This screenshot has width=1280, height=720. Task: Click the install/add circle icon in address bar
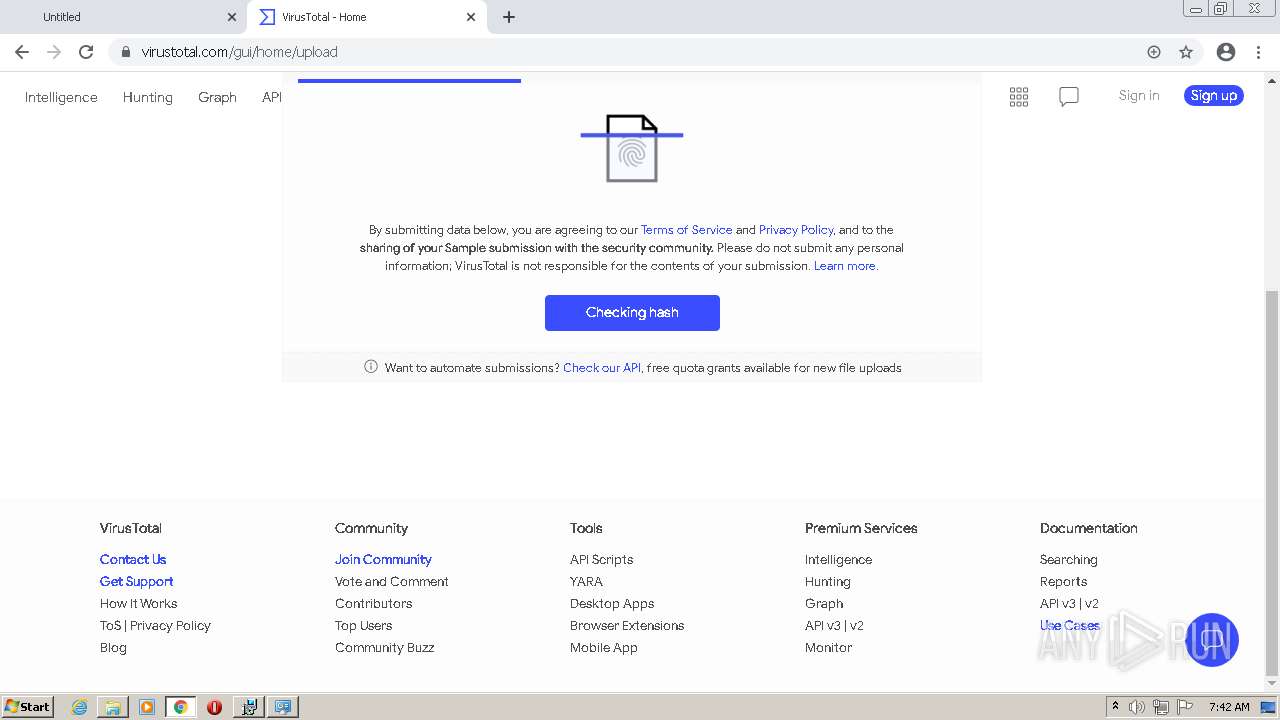coord(1154,52)
